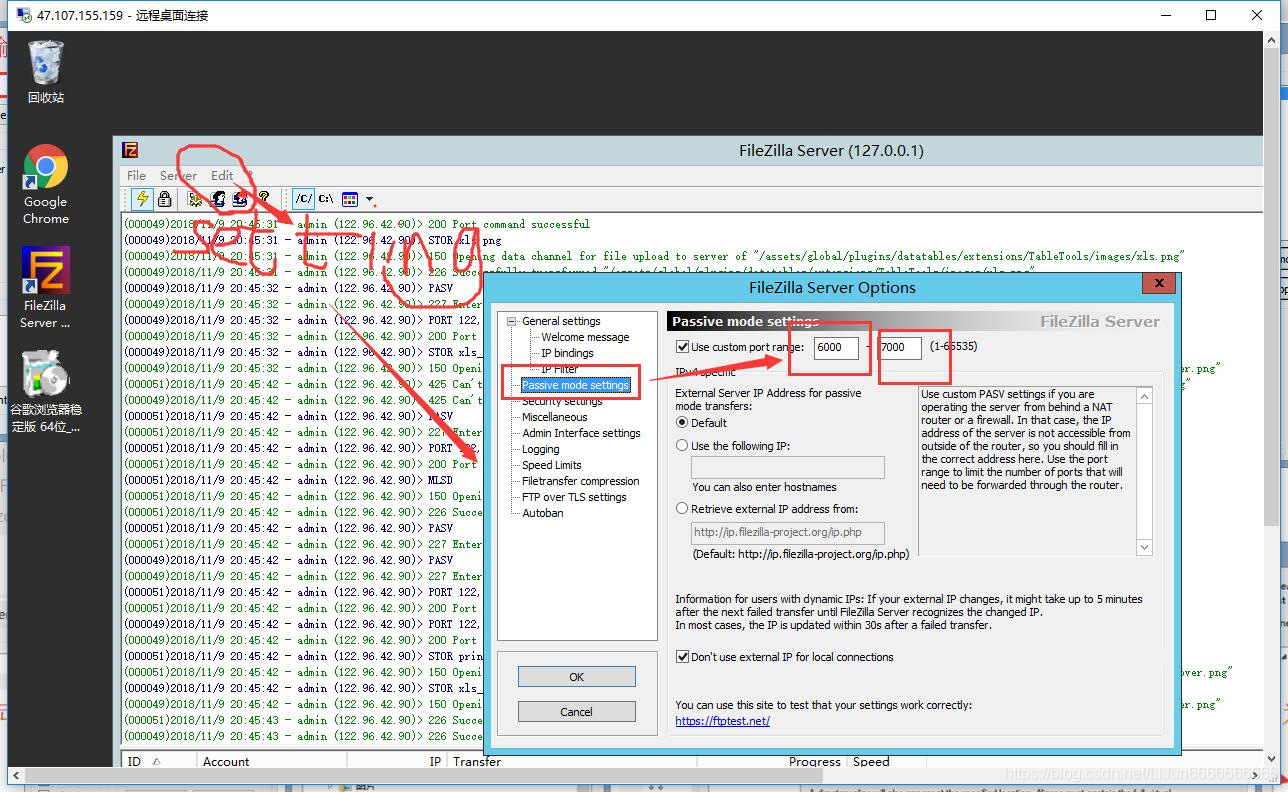This screenshot has width=1288, height=792.
Task: Select Miscellaneous in options tree
Action: pos(555,417)
